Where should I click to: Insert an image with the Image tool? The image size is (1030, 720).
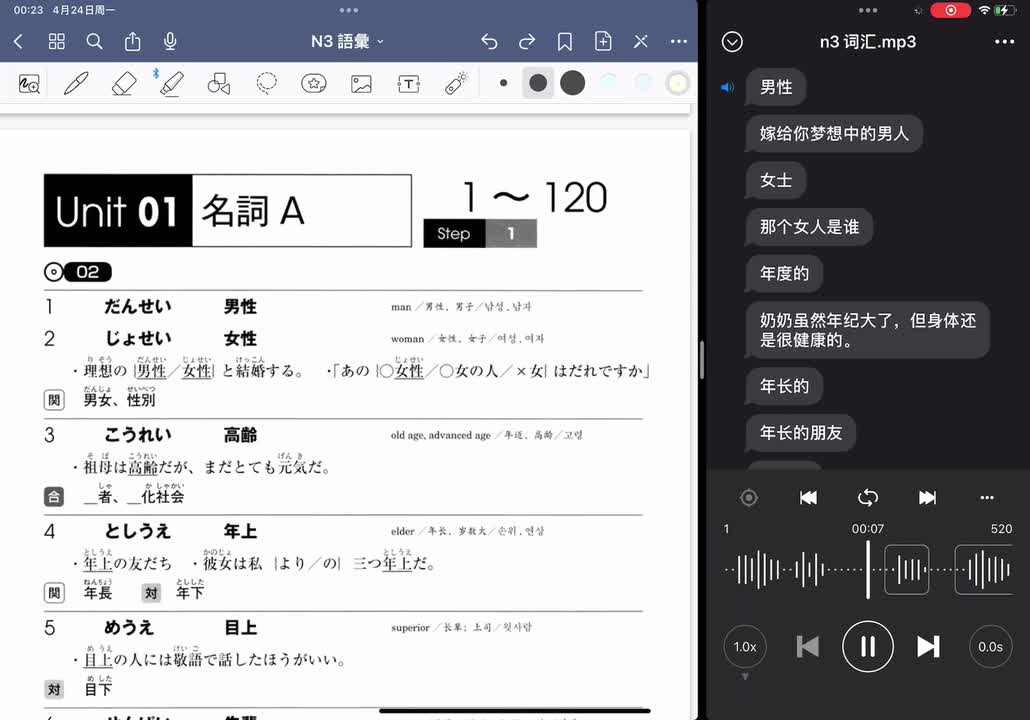(x=361, y=83)
